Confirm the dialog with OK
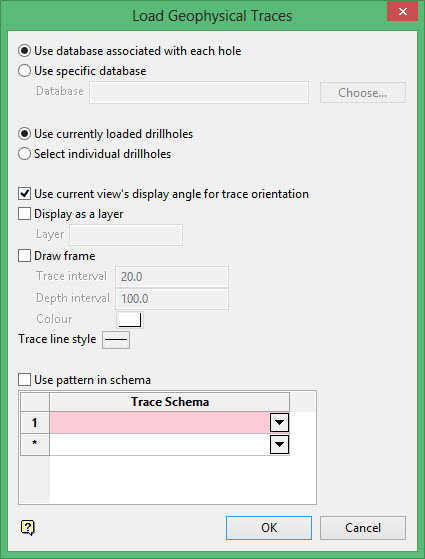 click(269, 528)
